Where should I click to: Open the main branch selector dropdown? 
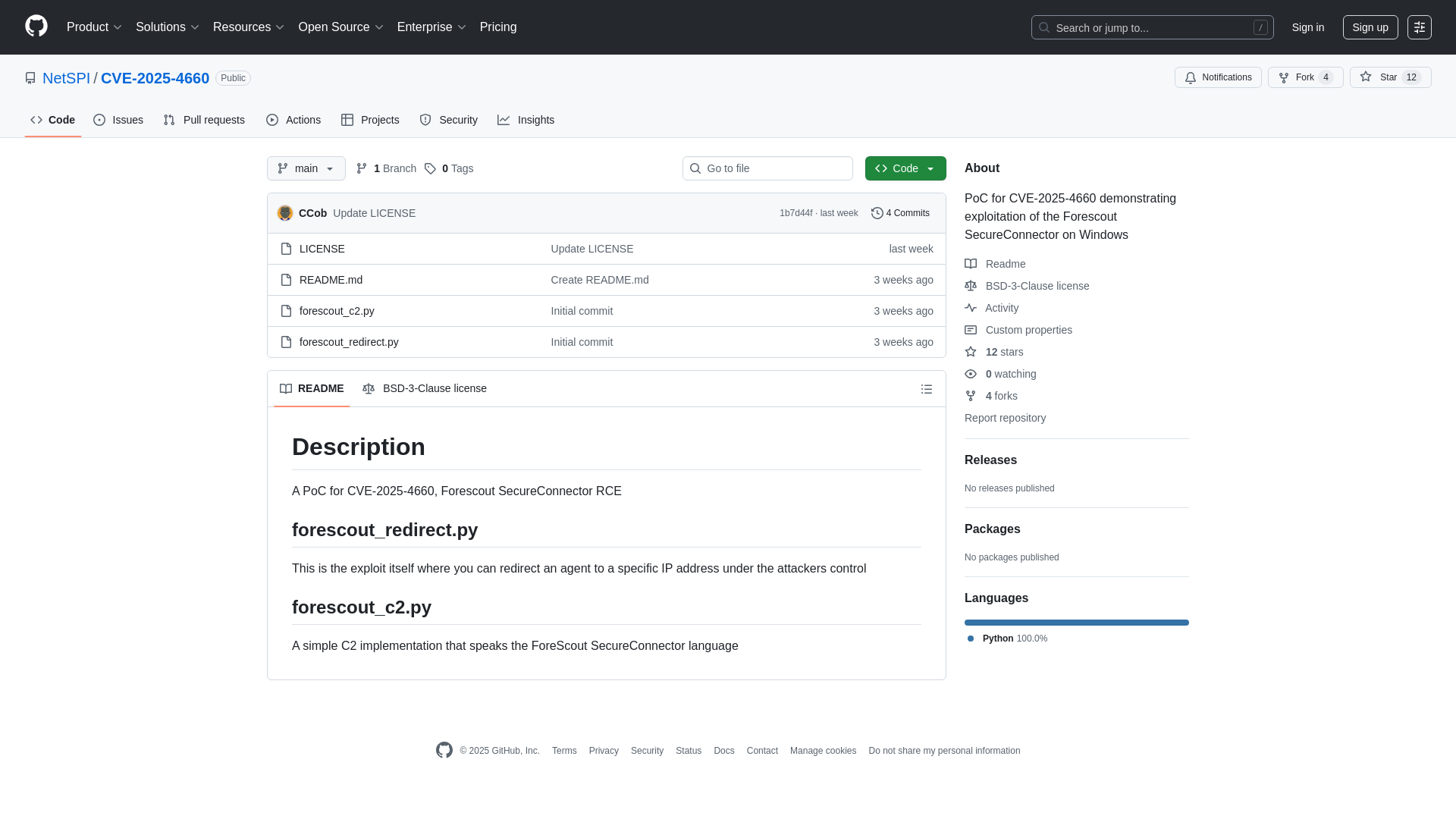tap(306, 168)
